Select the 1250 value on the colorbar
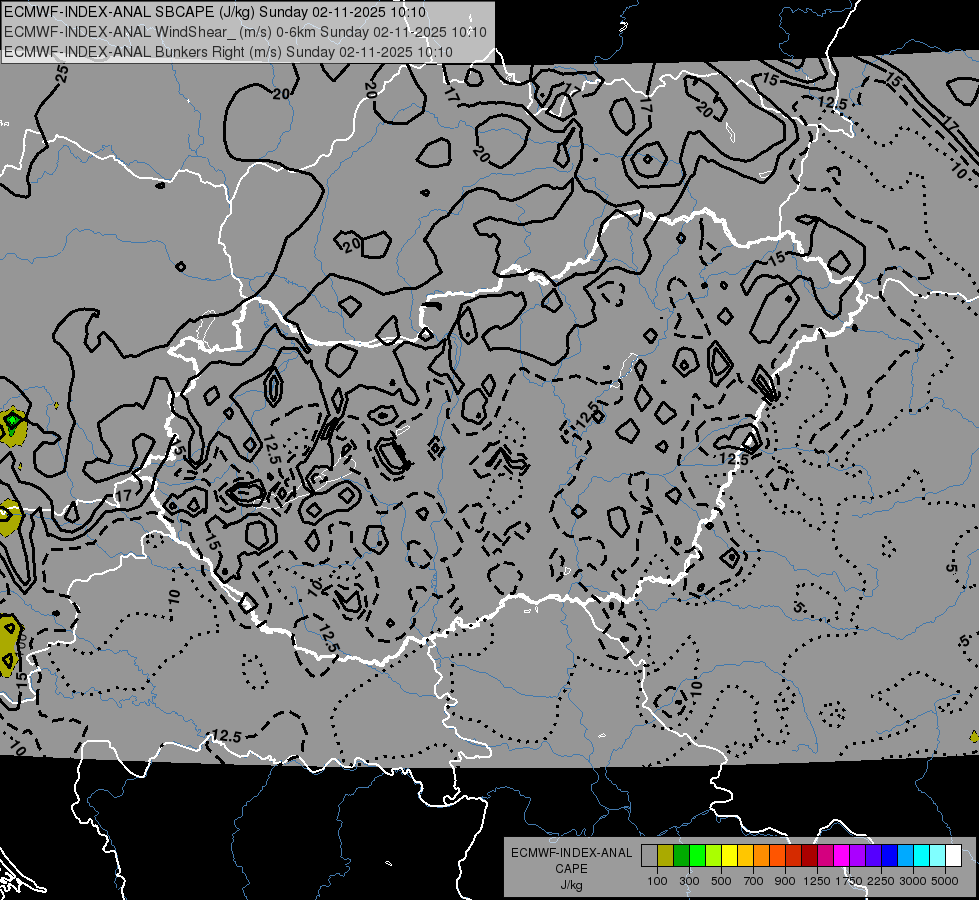 [x=817, y=881]
